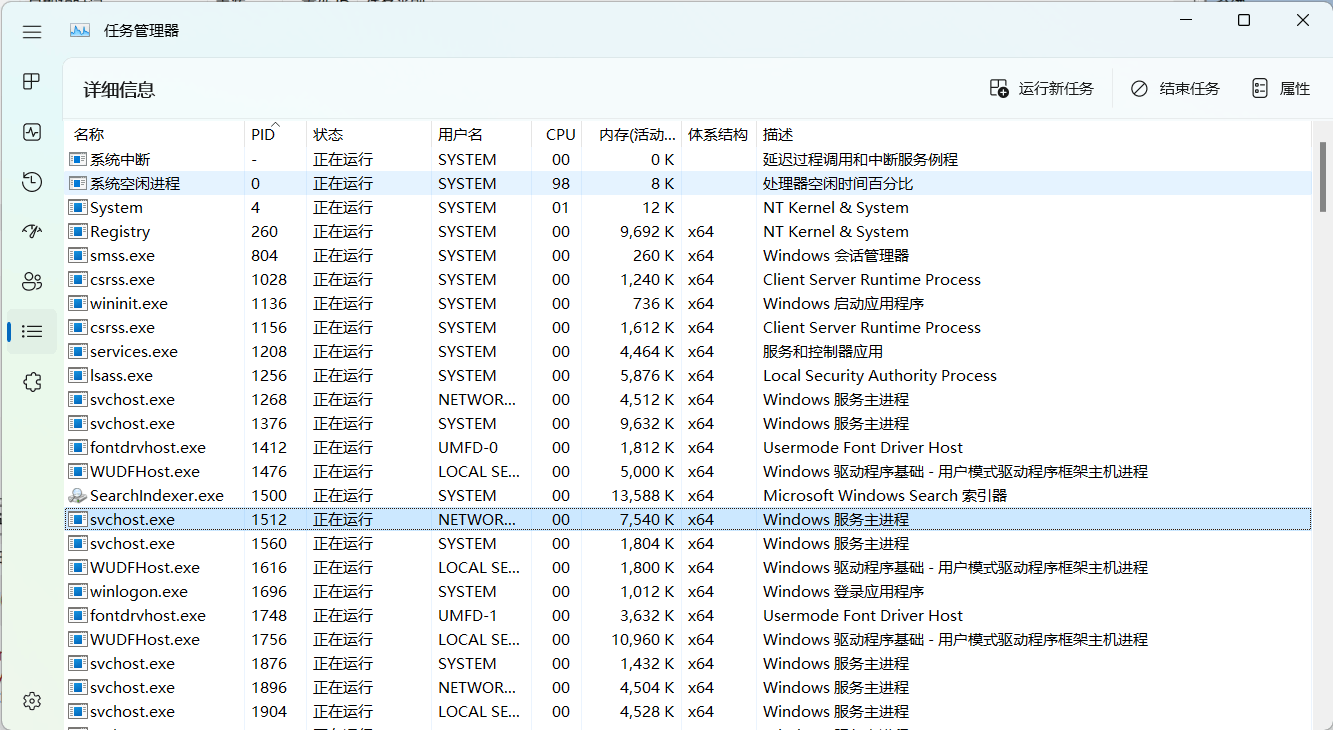
Task: Open the App history page icon
Action: pyautogui.click(x=32, y=181)
